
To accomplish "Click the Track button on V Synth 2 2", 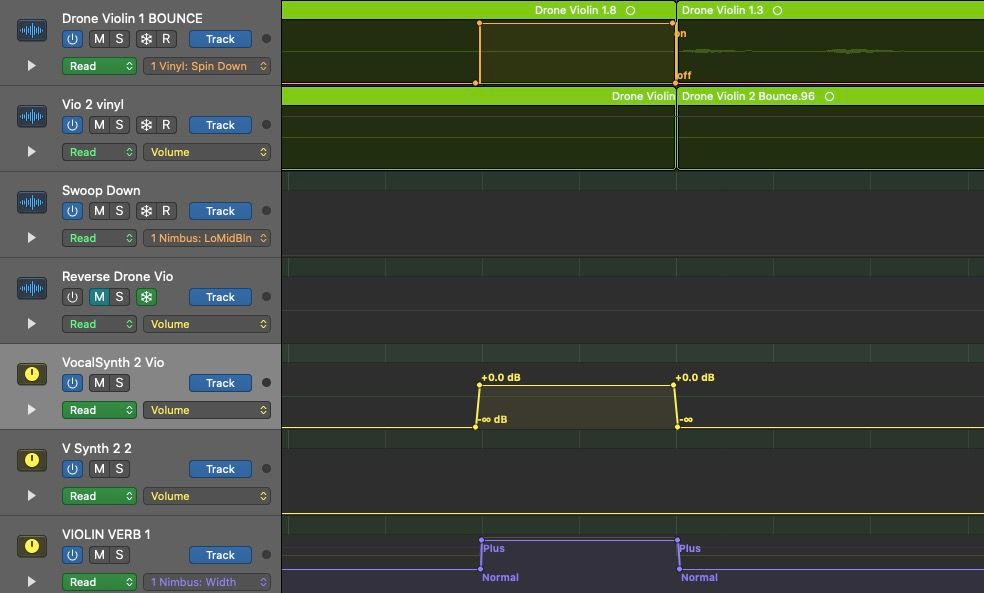I will (219, 469).
